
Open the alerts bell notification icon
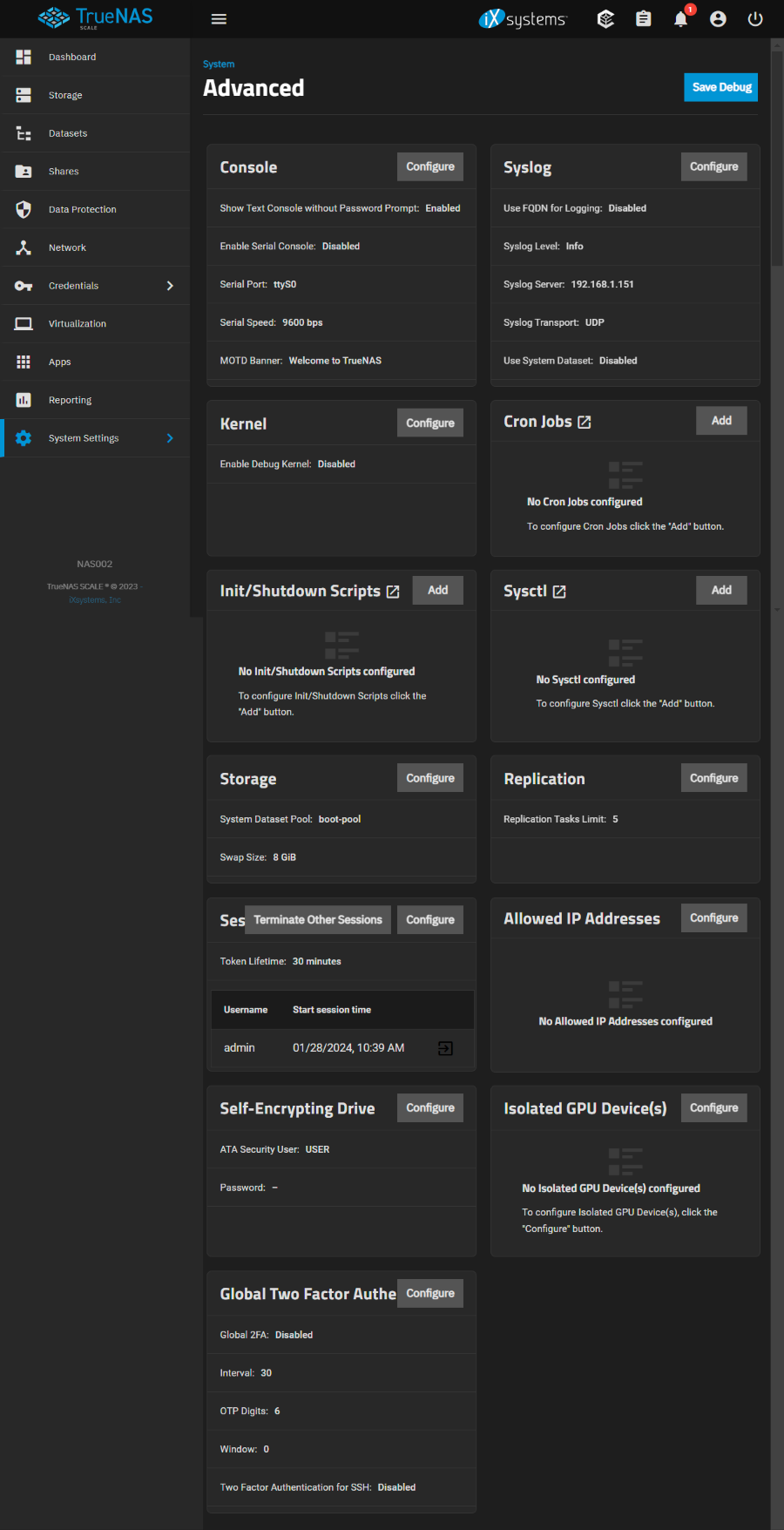(x=680, y=19)
